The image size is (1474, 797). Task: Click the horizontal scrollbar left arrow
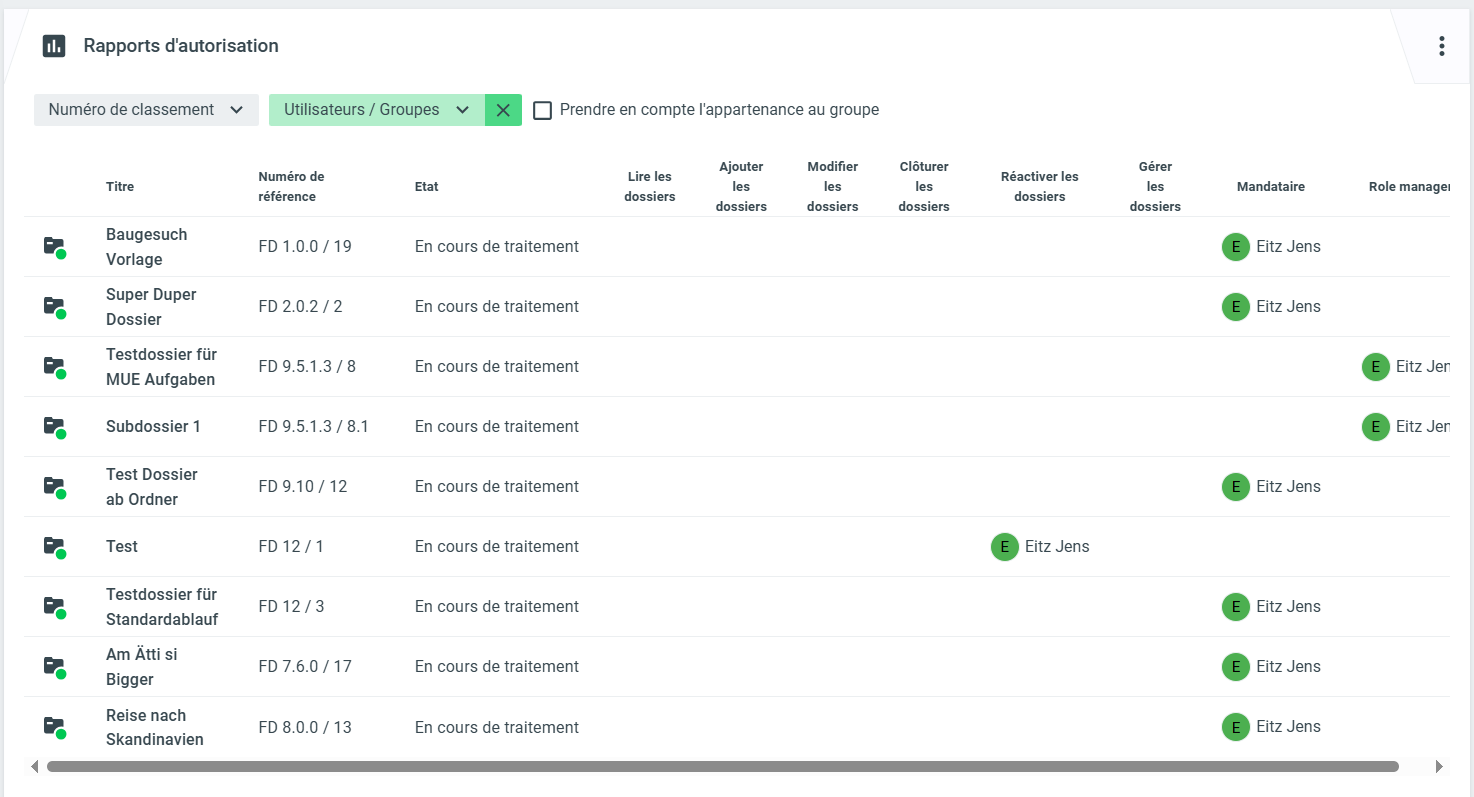[x=35, y=767]
